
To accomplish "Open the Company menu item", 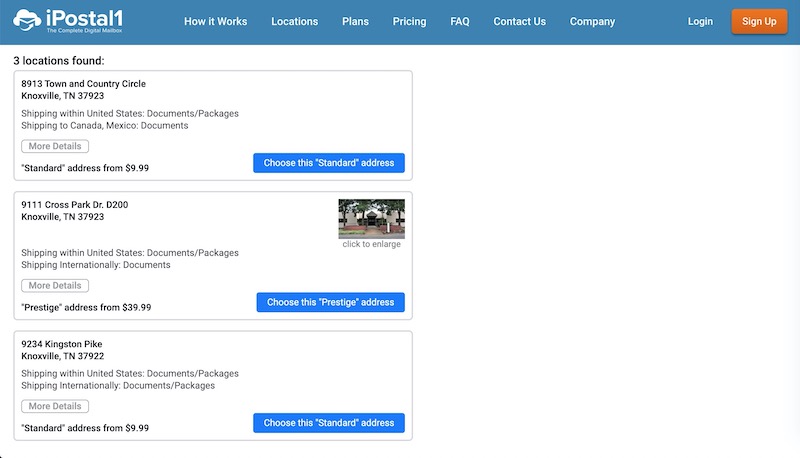I will 592,21.
